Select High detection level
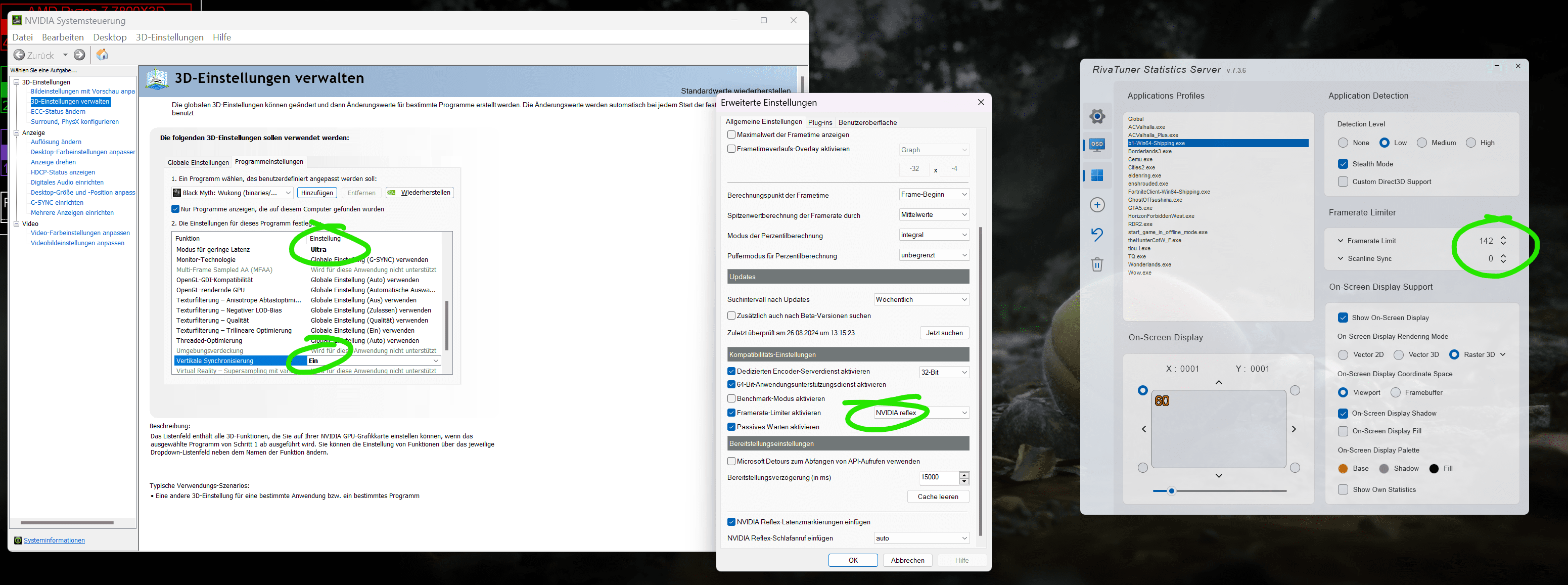Screen dimensions: 1568x585 coord(1470,143)
